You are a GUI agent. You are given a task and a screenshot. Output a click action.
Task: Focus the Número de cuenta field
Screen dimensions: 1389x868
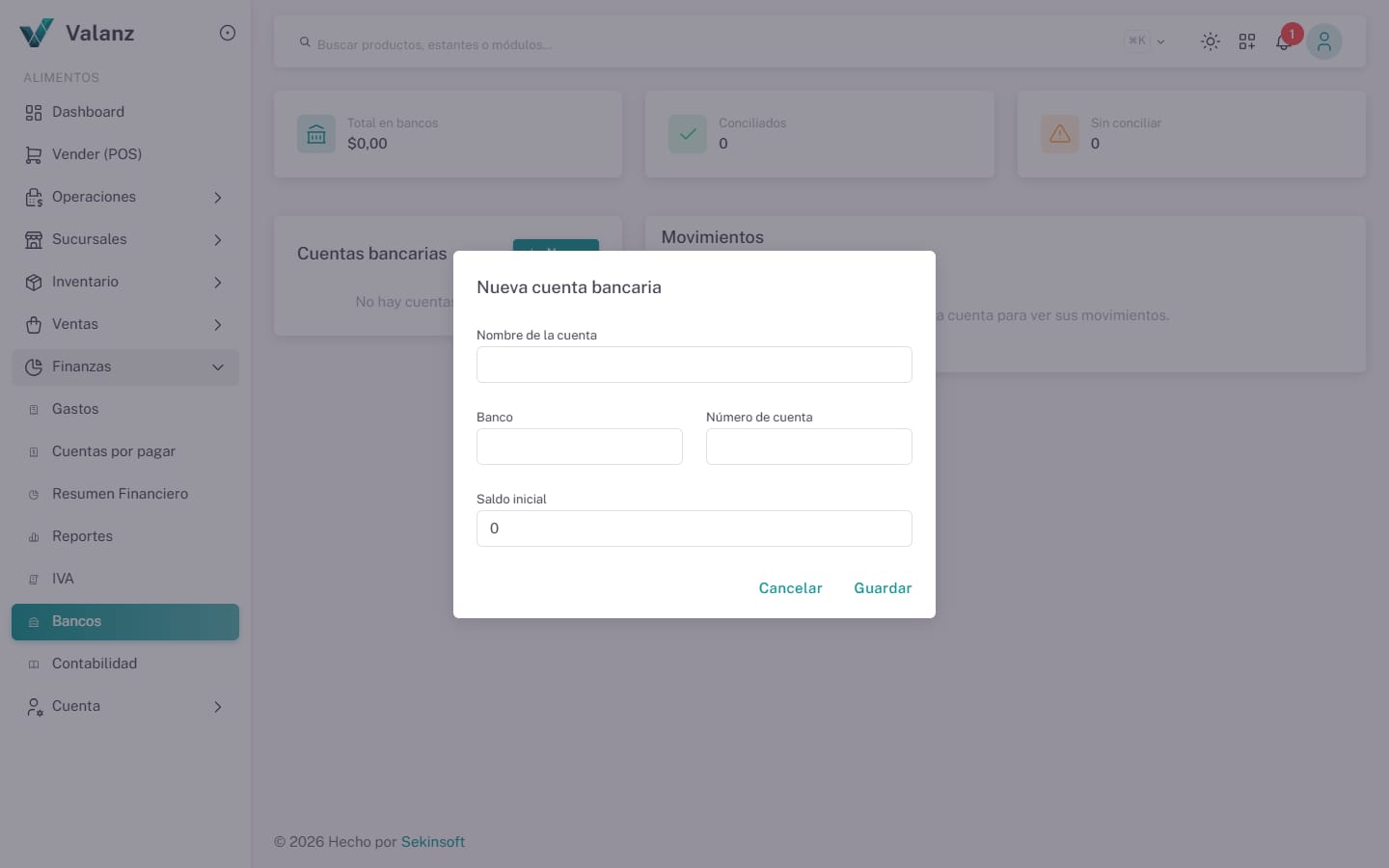click(x=809, y=447)
